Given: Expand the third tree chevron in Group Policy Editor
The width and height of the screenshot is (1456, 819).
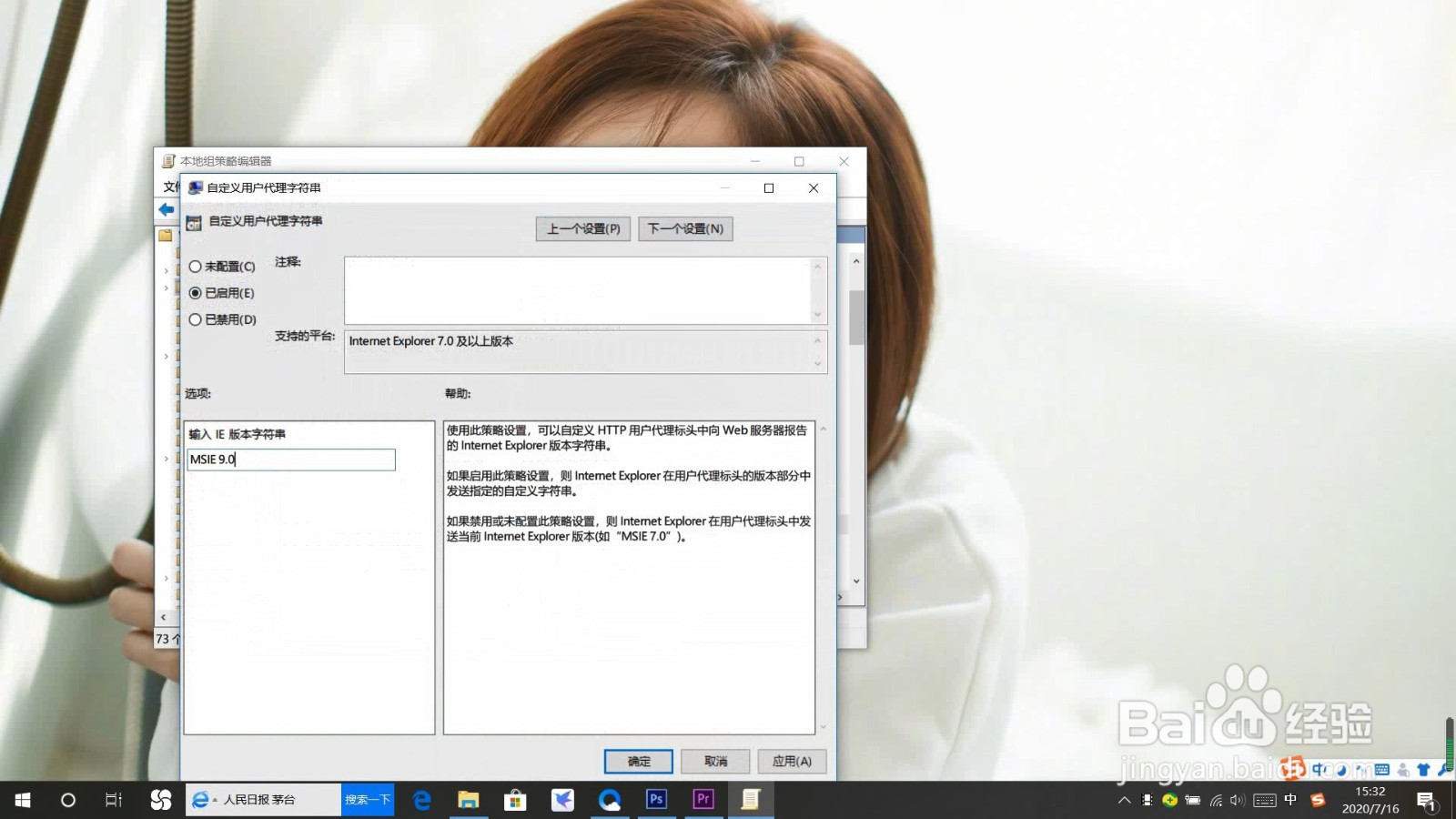Looking at the screenshot, I should pos(166,356).
